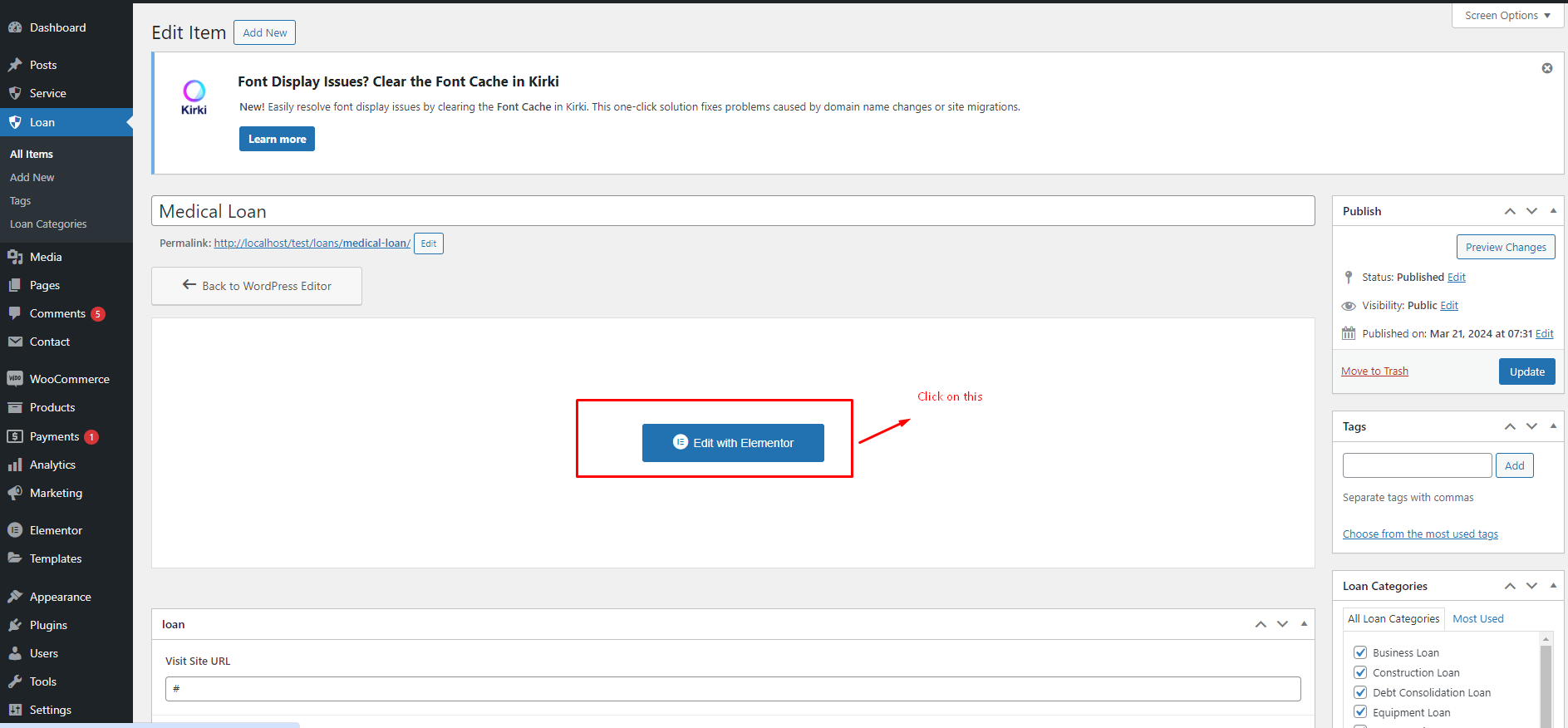Click the Settings sliders icon
This screenshot has height=728, width=1568.
pyautogui.click(x=15, y=710)
